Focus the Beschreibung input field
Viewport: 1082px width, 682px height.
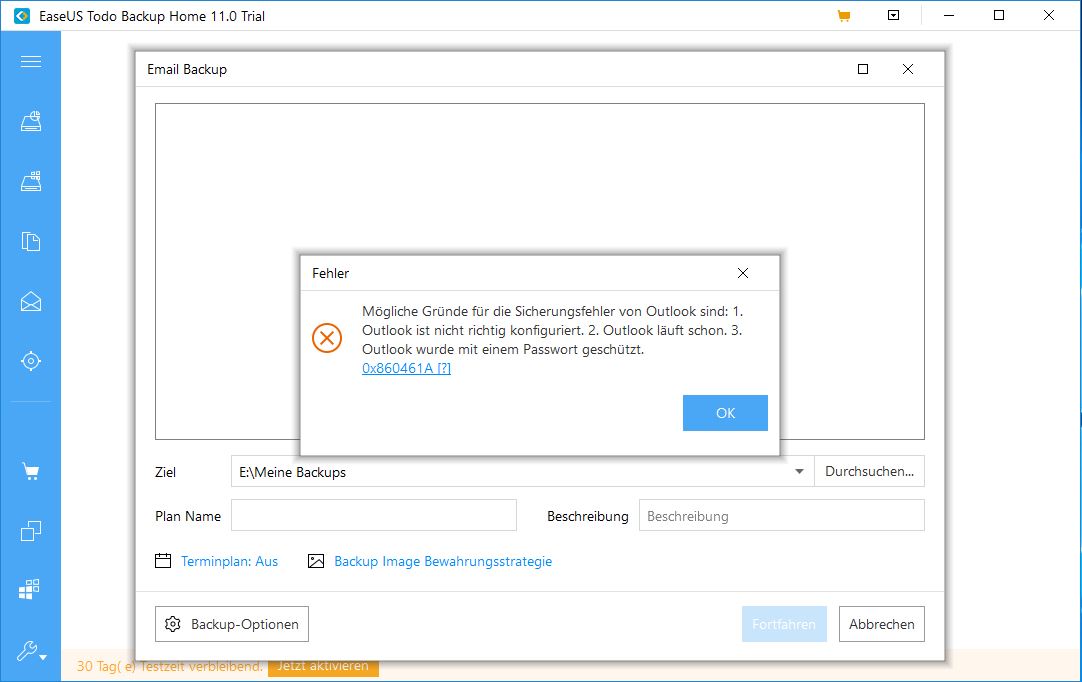coord(781,515)
